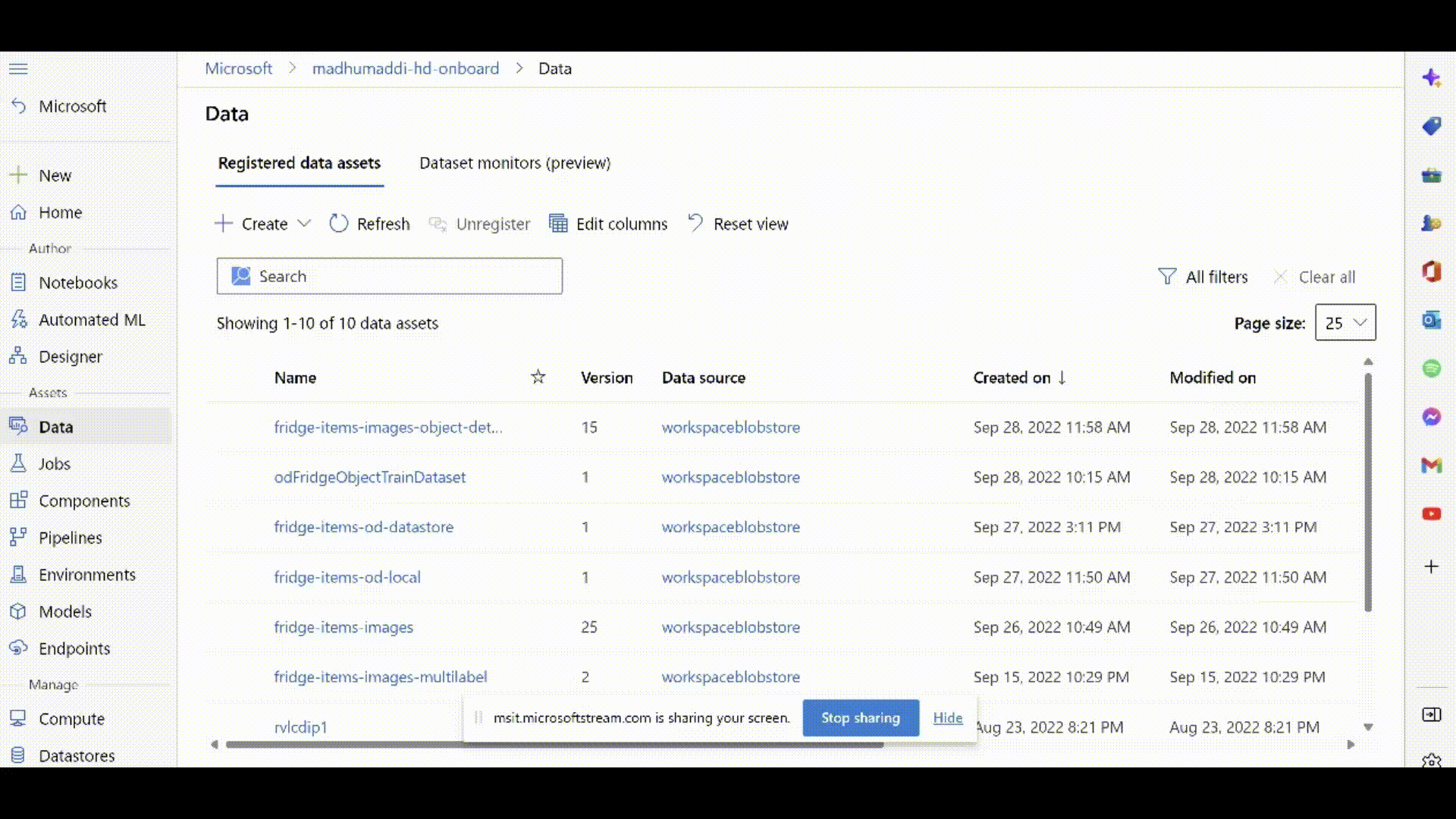The image size is (1456, 819).
Task: Select Endpoints in sidebar
Action: point(75,648)
